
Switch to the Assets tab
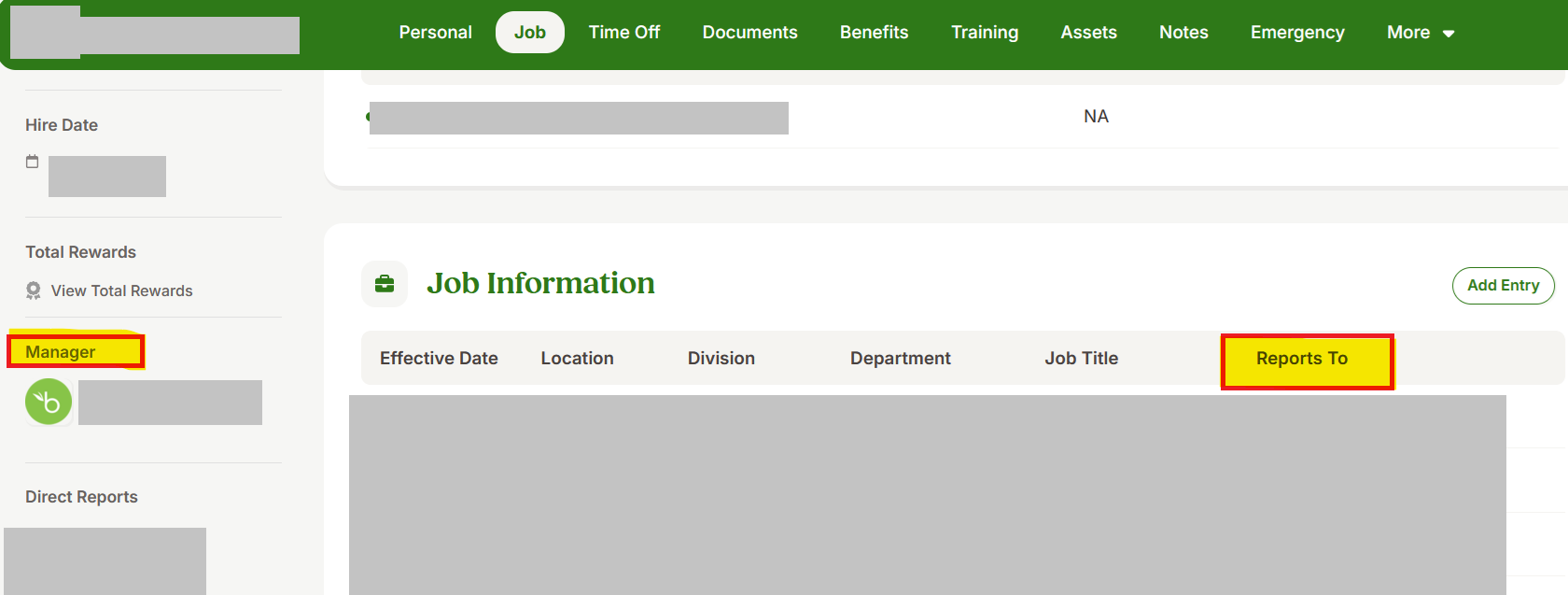(x=1088, y=33)
